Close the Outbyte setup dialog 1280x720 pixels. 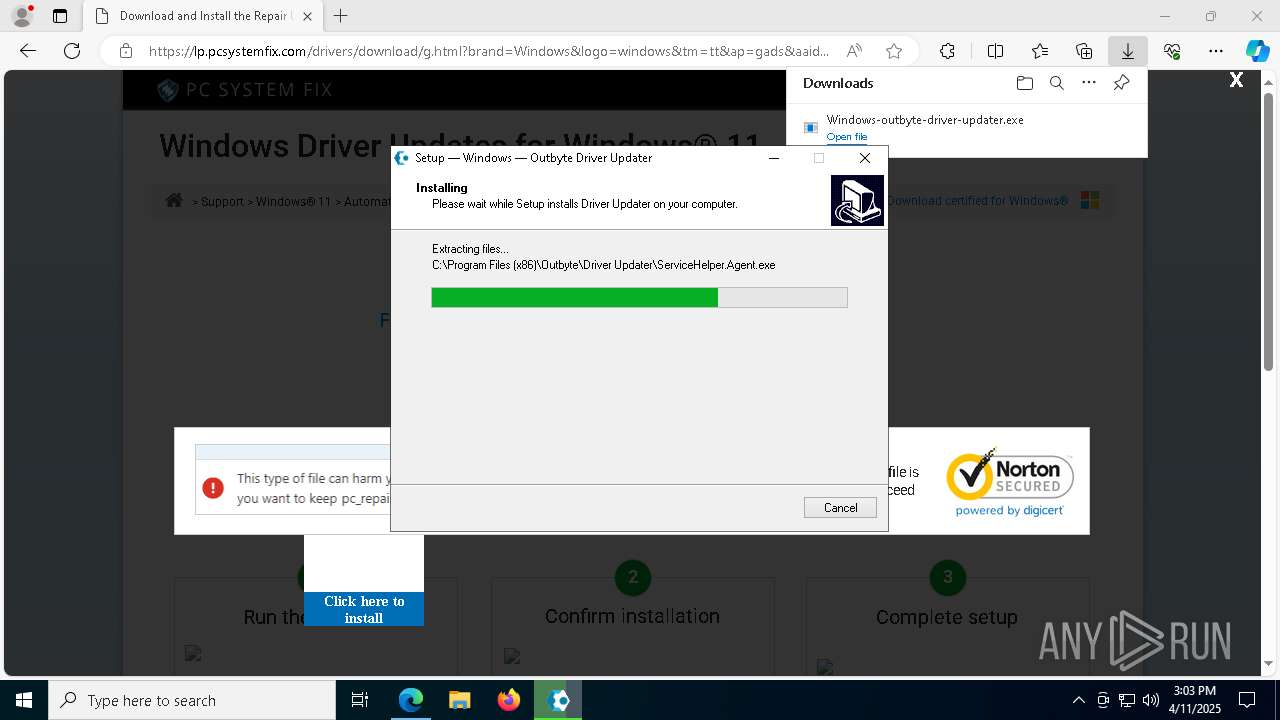click(865, 158)
